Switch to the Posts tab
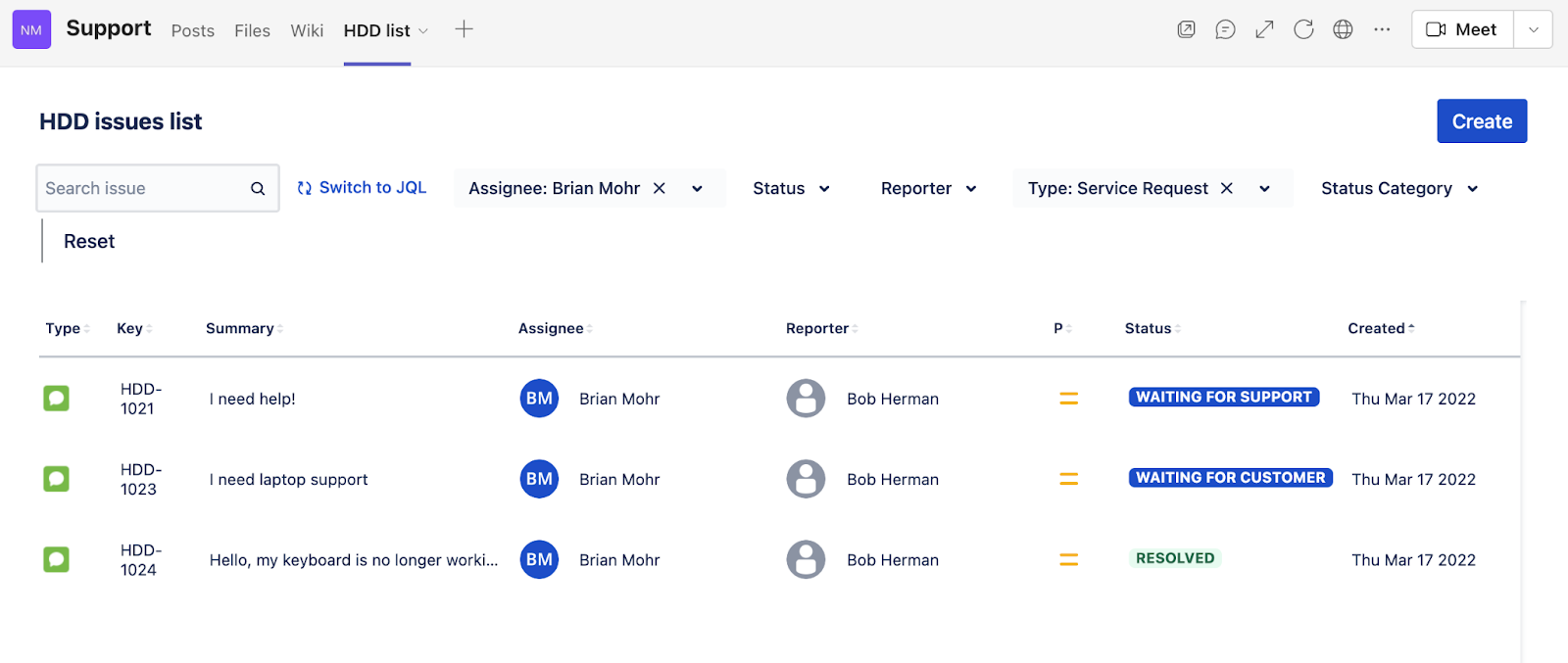The width and height of the screenshot is (1568, 663). coord(192,30)
